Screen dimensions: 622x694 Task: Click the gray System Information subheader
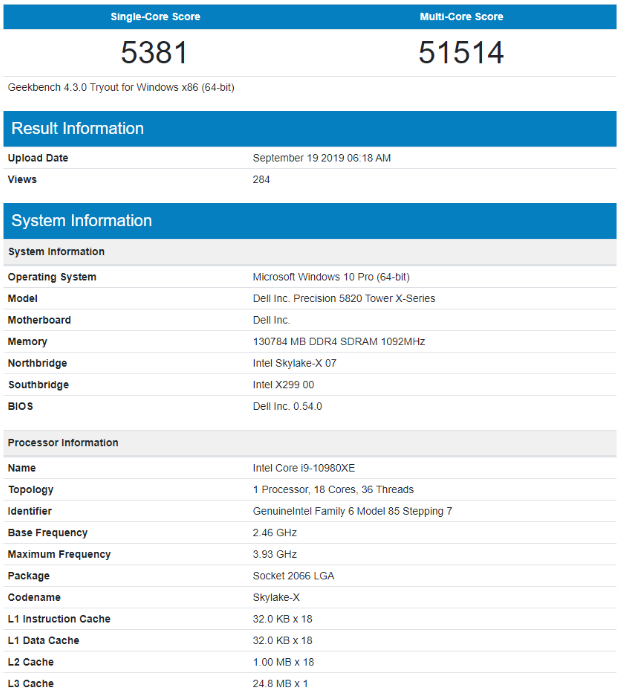tap(310, 252)
